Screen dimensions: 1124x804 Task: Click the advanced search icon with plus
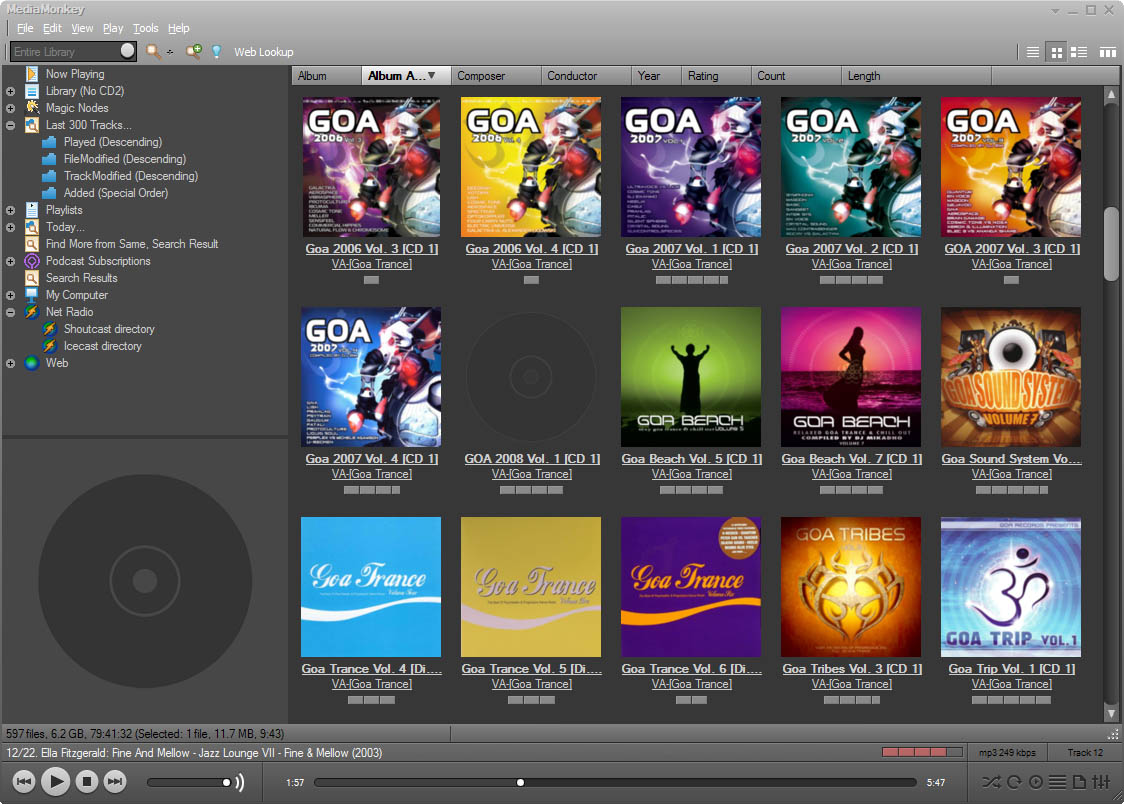(x=194, y=51)
